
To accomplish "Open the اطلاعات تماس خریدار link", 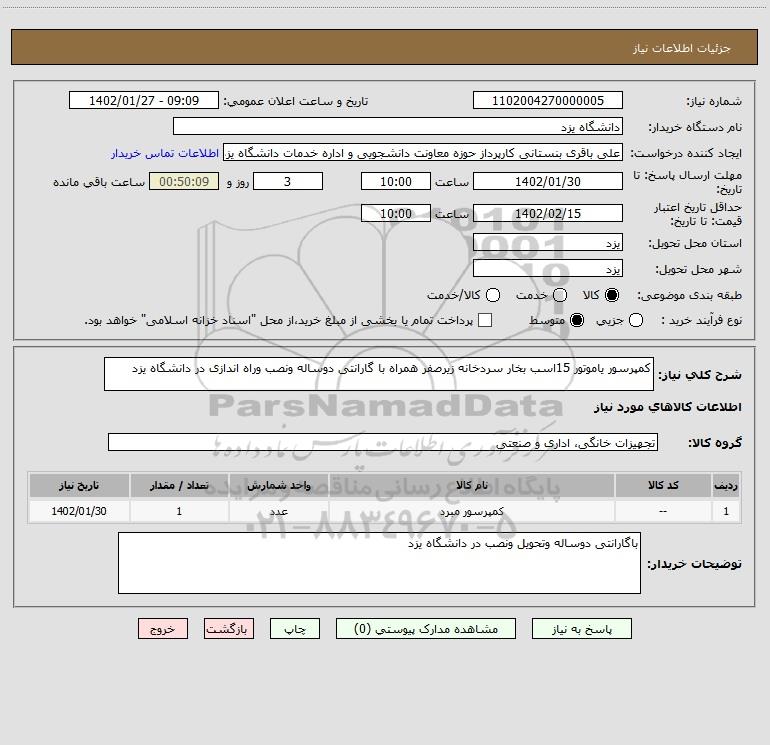I will pos(165,153).
